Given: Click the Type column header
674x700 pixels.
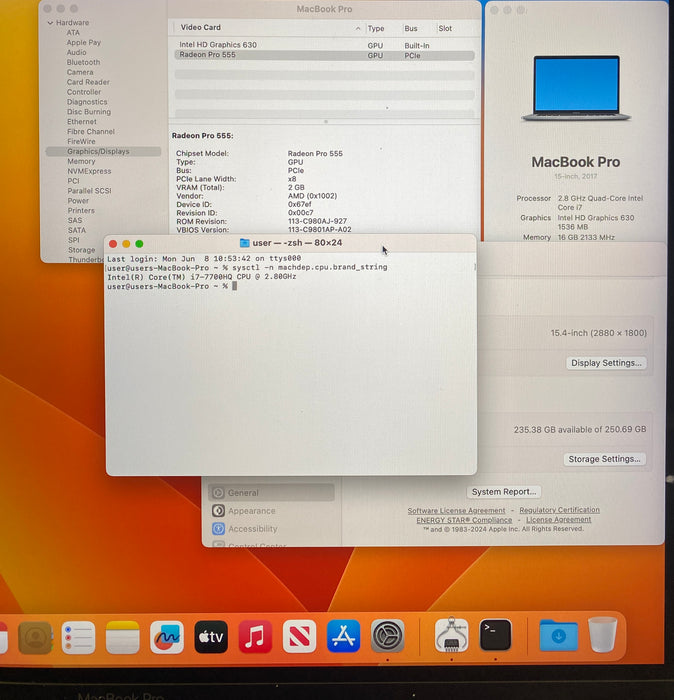Looking at the screenshot, I should tap(376, 29).
